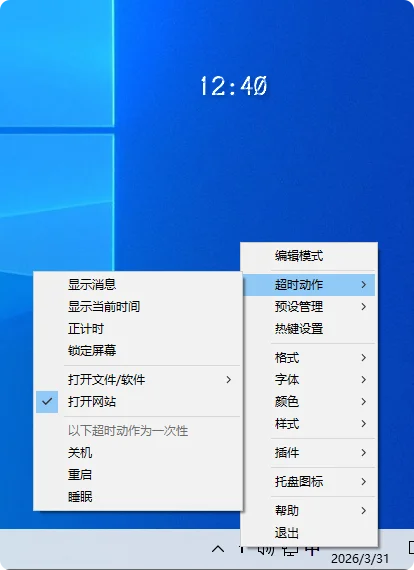
Task: Select 正计时 as timeout action
Action: pos(138,329)
